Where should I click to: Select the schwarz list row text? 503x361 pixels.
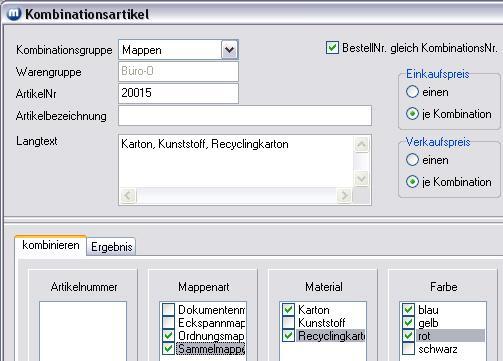(x=438, y=349)
